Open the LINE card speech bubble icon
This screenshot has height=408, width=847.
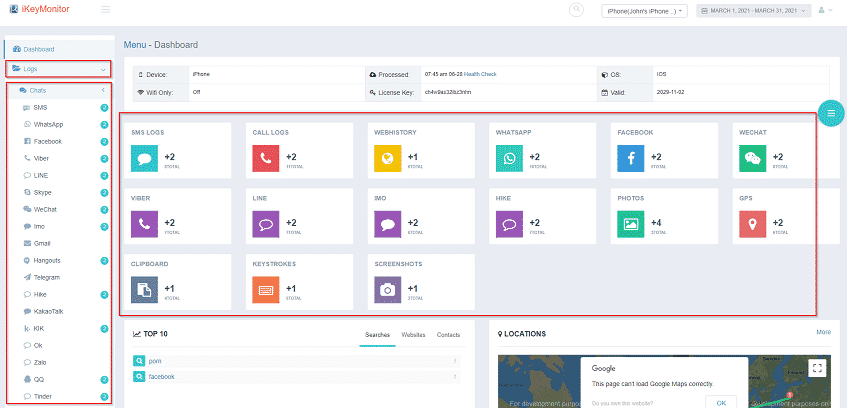pos(266,224)
